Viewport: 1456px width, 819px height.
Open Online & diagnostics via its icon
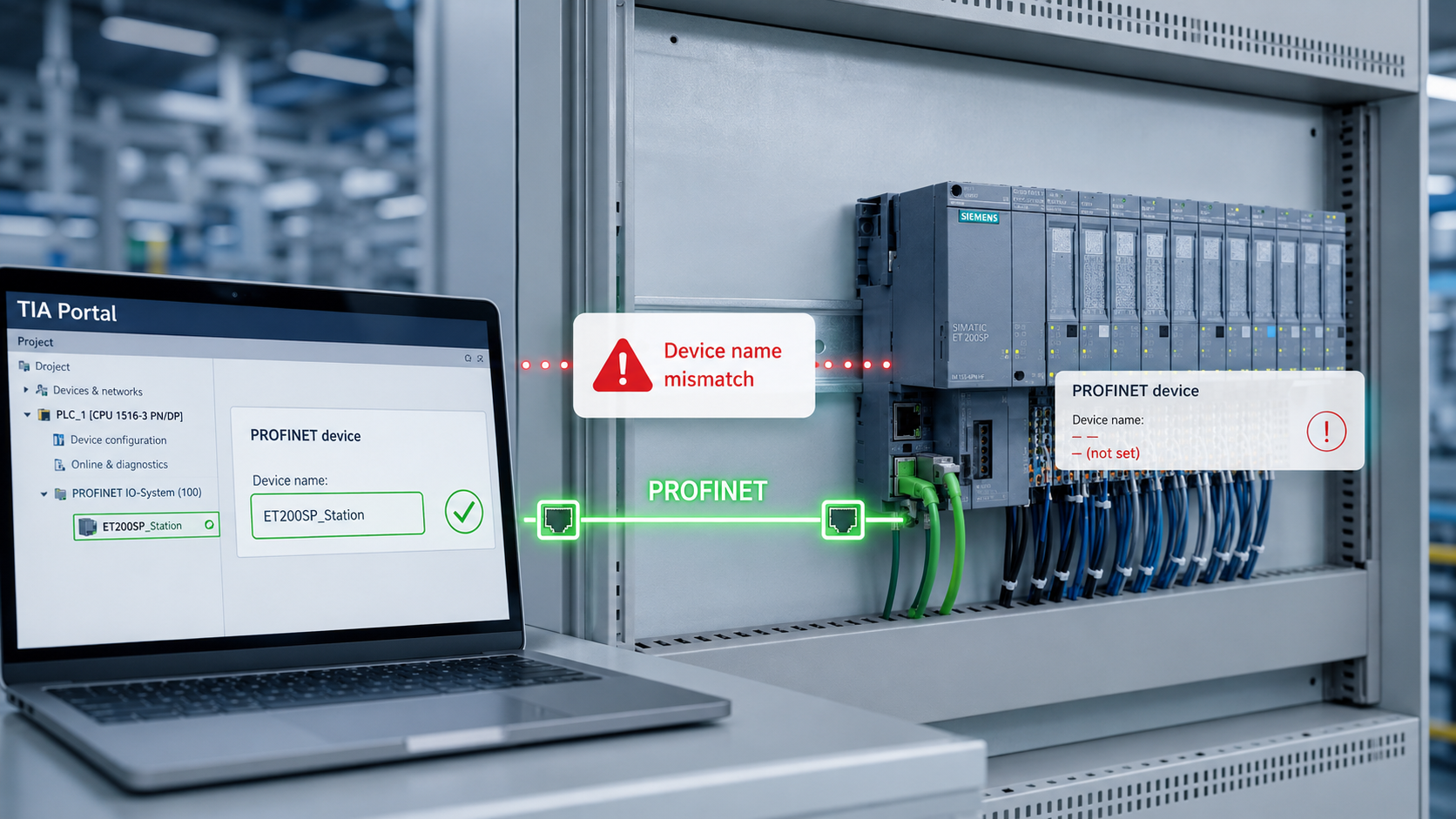[x=59, y=465]
